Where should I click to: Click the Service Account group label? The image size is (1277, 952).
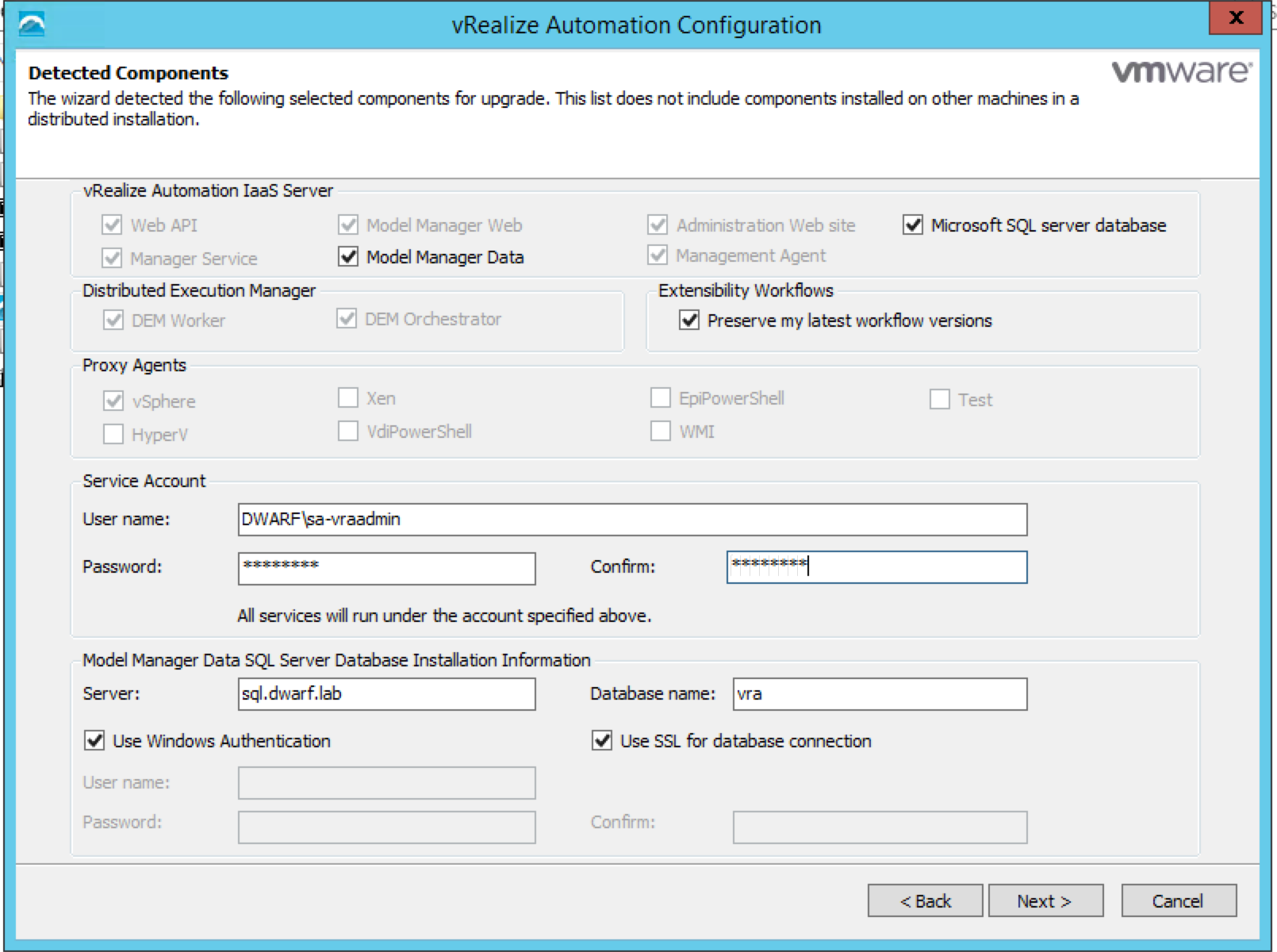tap(144, 481)
